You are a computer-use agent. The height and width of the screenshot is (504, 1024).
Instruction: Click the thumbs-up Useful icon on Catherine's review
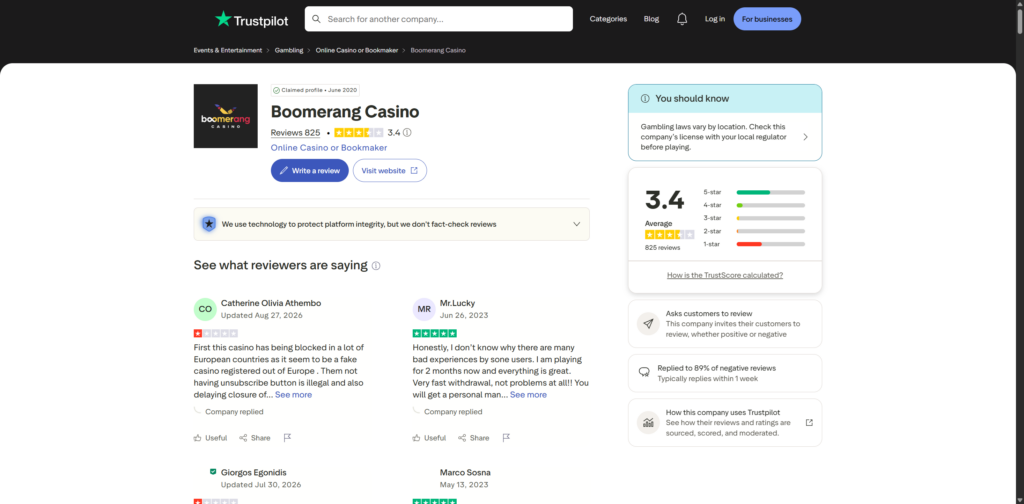(x=198, y=438)
